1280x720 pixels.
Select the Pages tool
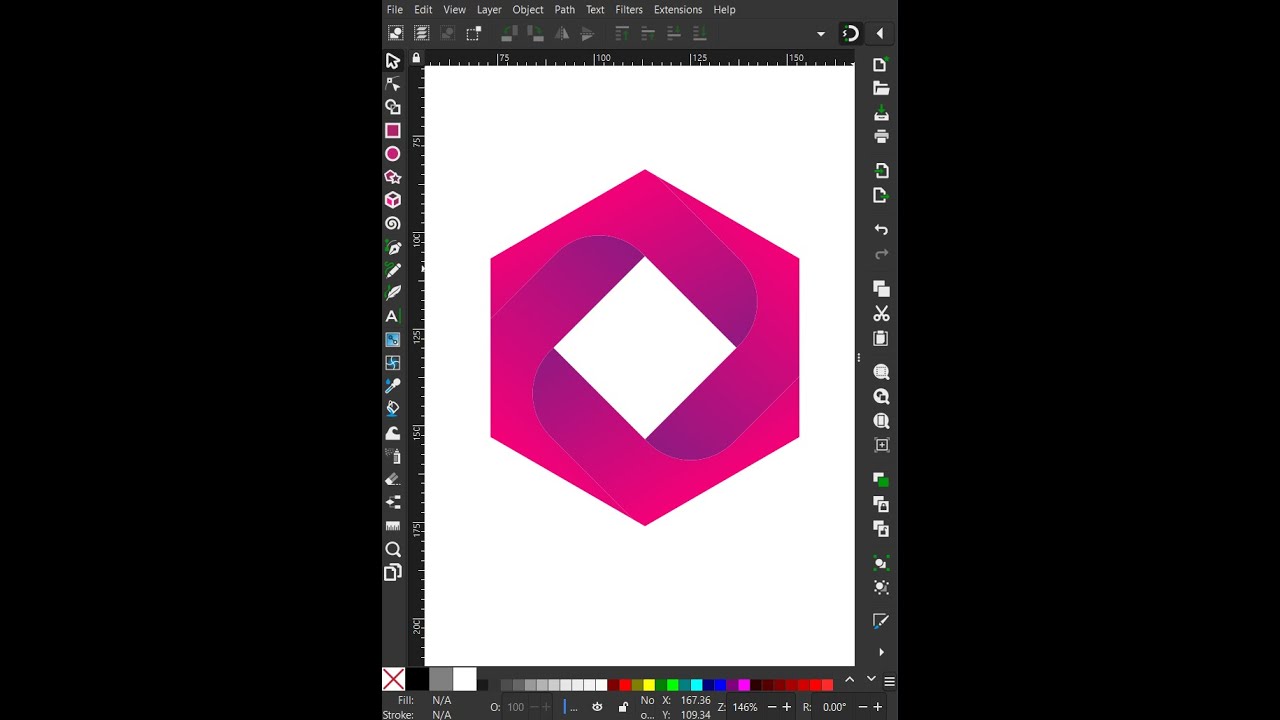[x=393, y=572]
